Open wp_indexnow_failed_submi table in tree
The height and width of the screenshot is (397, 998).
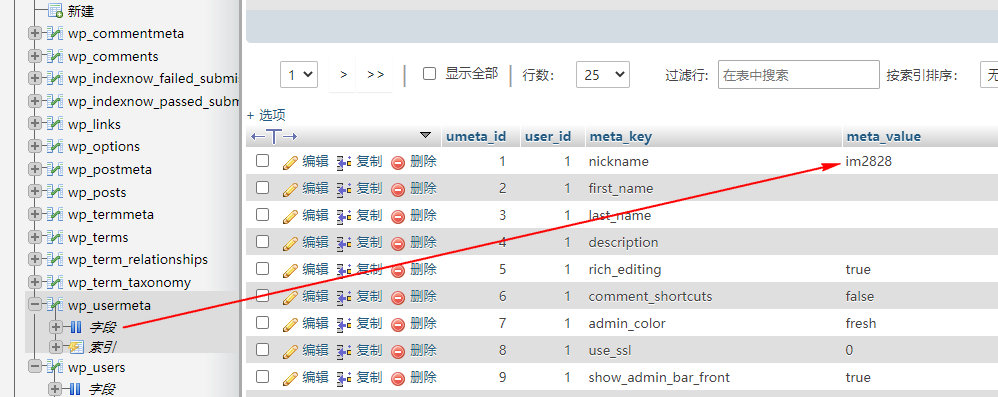(x=153, y=79)
